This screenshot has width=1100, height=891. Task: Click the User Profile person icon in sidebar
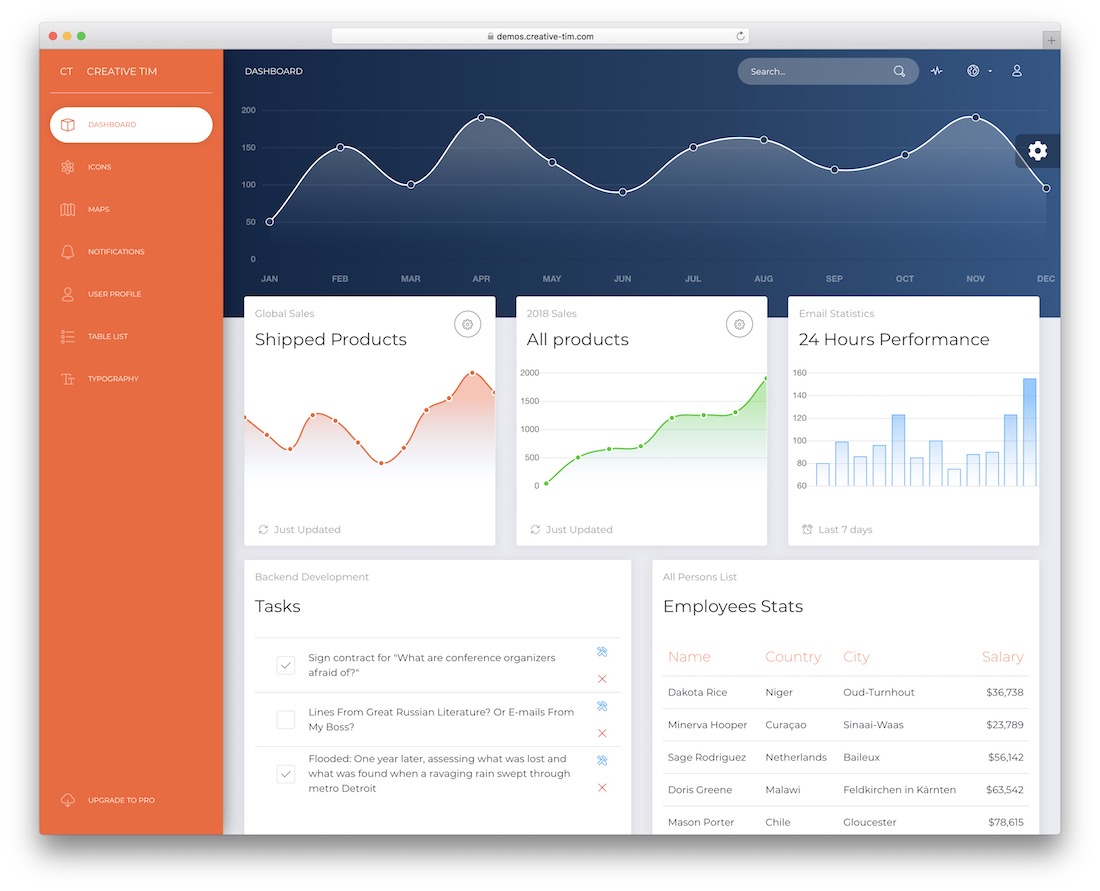[67, 294]
